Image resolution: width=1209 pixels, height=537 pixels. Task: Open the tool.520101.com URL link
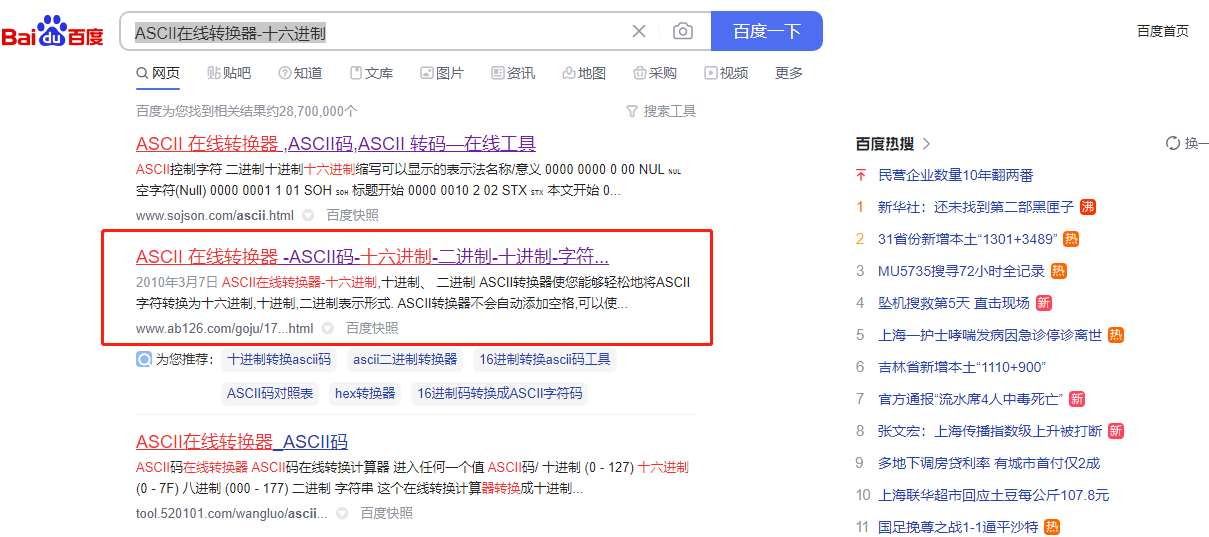click(232, 513)
